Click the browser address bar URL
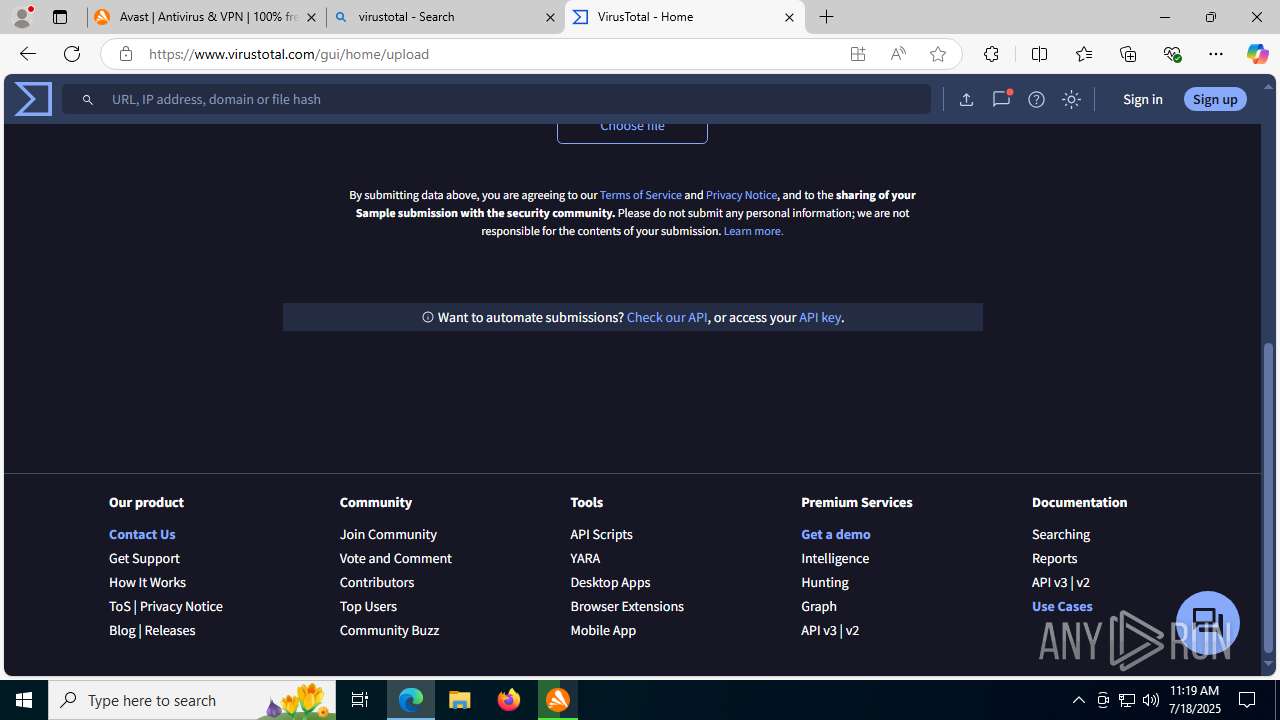 click(289, 54)
